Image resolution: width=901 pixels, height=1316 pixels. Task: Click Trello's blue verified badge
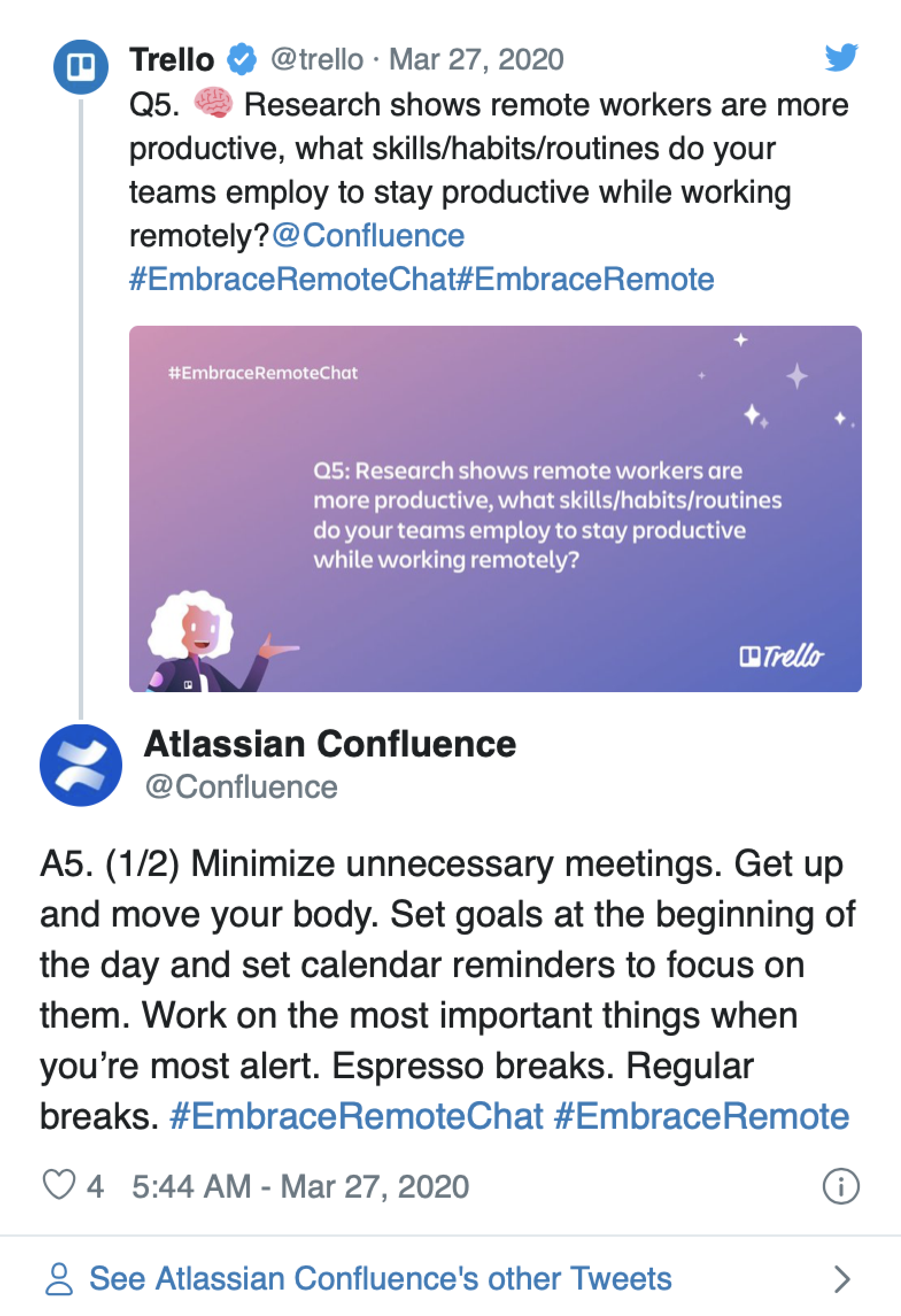(242, 59)
